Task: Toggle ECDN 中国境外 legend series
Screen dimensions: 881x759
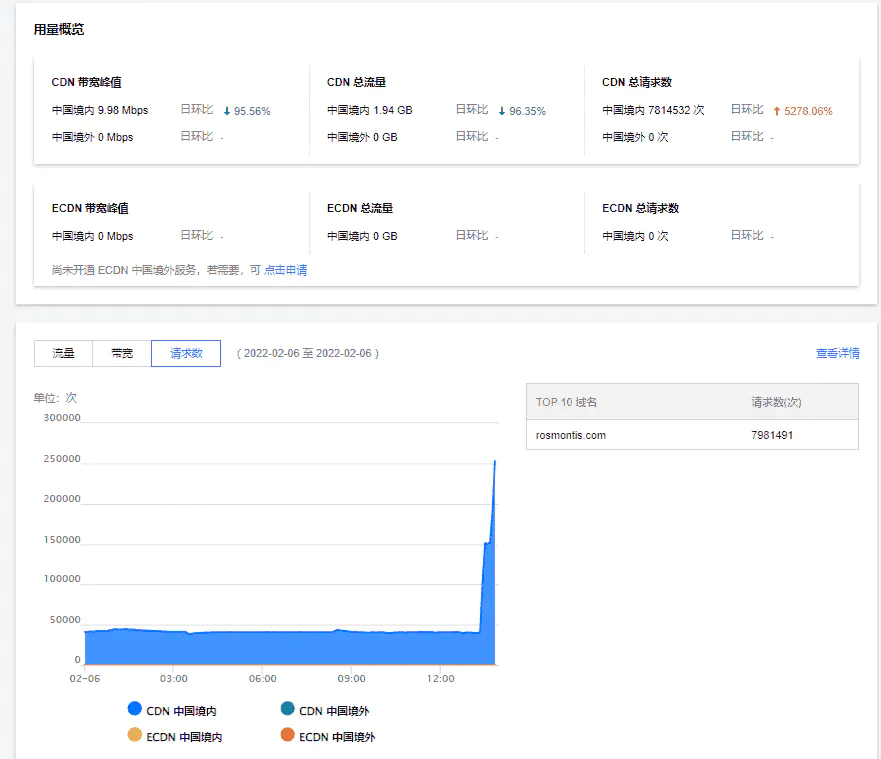Action: 328,736
